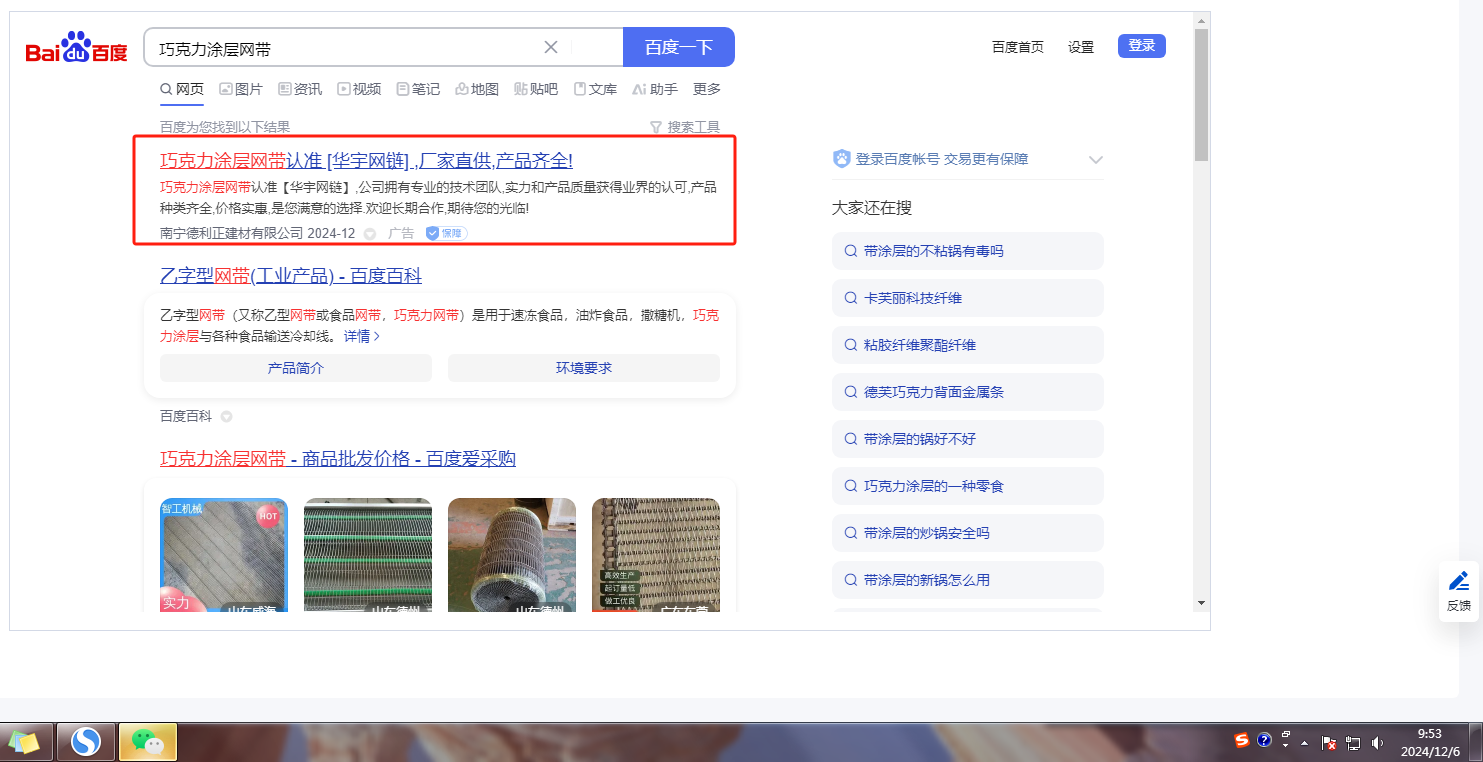The width and height of the screenshot is (1483, 762).
Task: Open the 华宇网链 ad result title
Action: pos(366,161)
